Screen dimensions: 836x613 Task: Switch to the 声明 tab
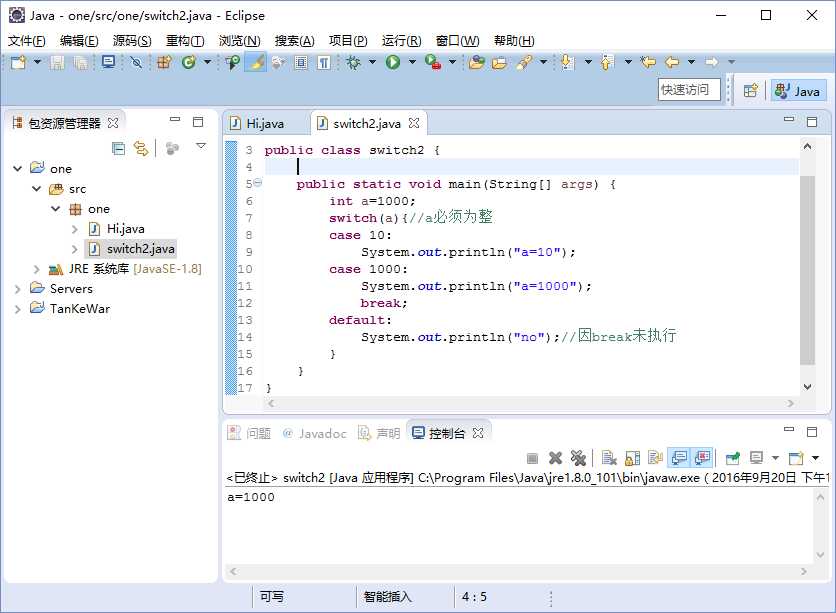pyautogui.click(x=379, y=433)
